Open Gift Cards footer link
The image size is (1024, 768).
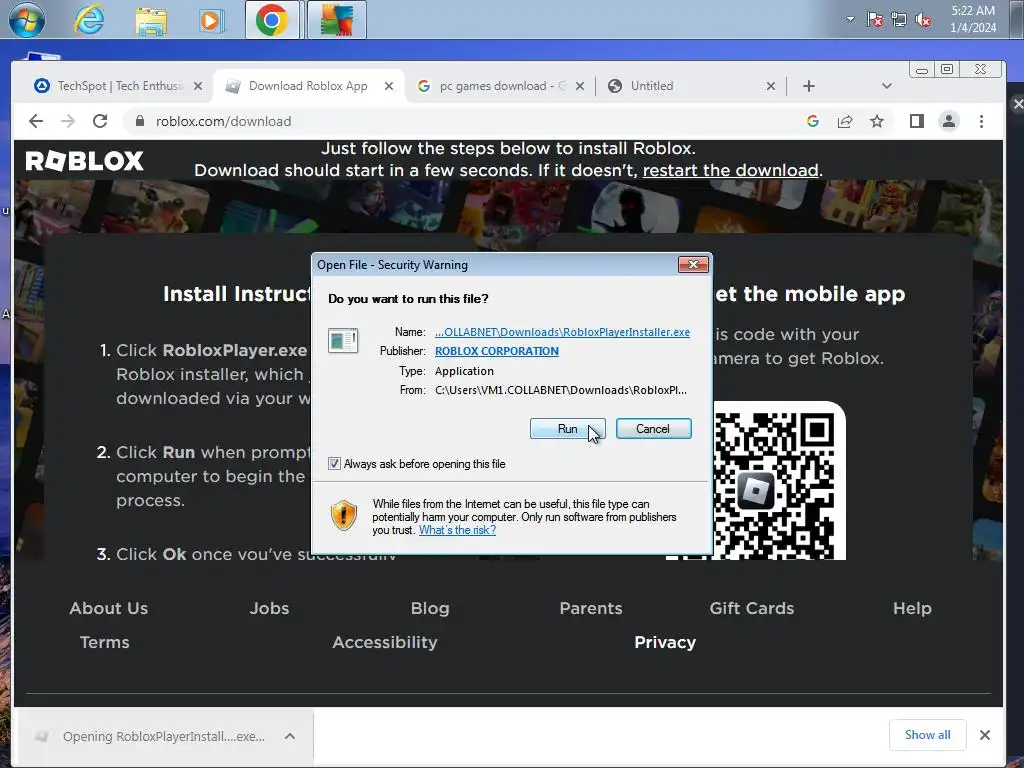752,608
